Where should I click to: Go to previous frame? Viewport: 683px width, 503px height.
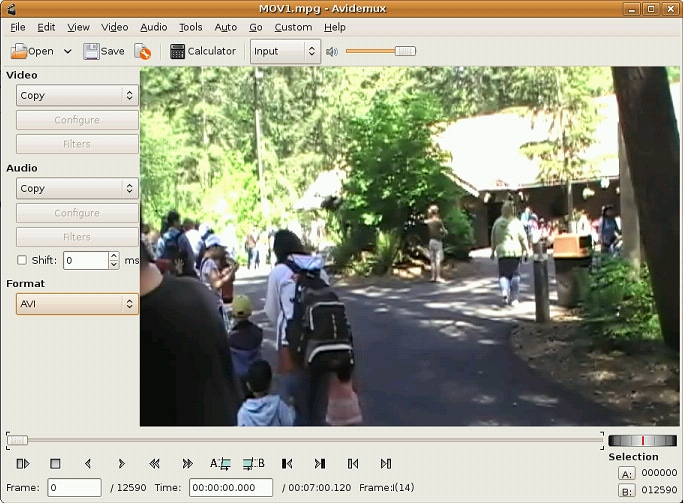click(x=88, y=464)
